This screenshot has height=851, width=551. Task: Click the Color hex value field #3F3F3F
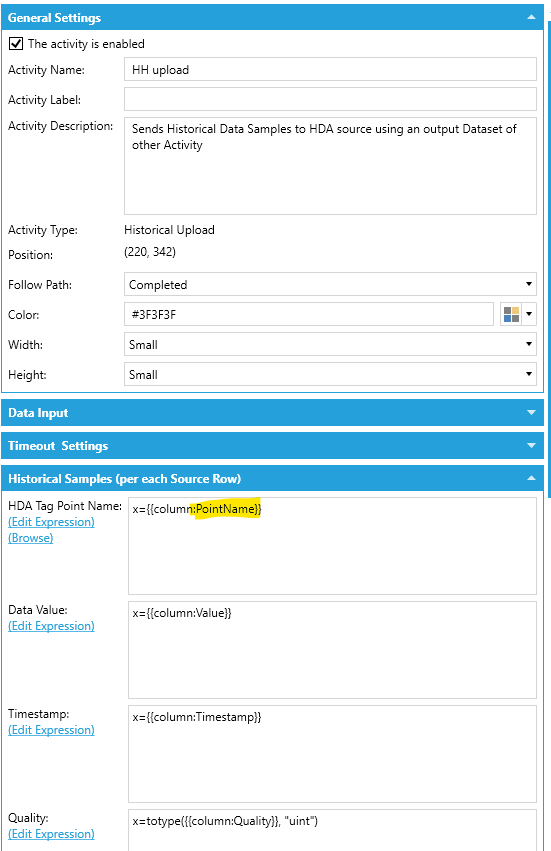coord(308,314)
